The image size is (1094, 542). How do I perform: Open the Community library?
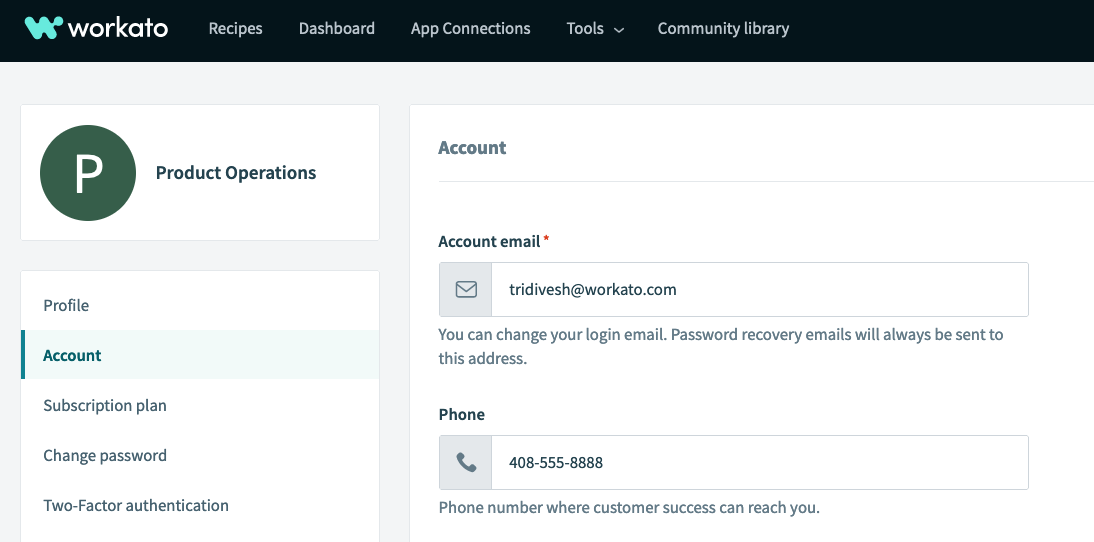click(724, 29)
